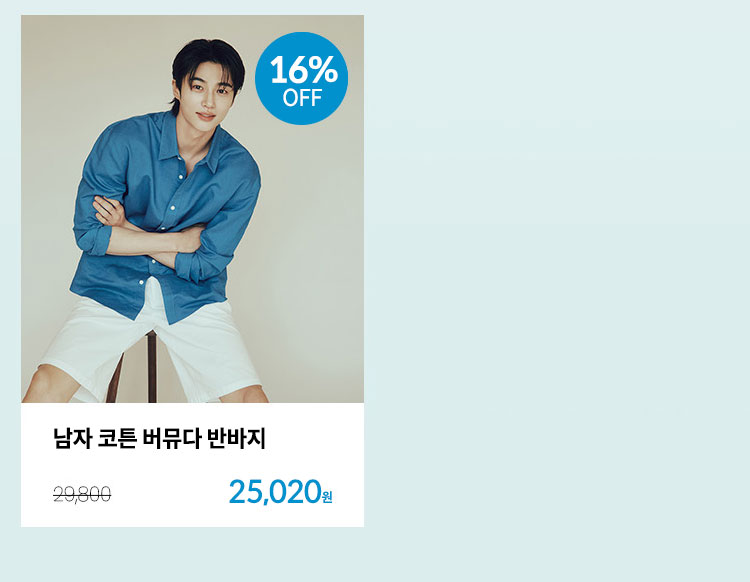Click the word 남자 in product title
Image resolution: width=750 pixels, height=582 pixels.
[72, 438]
